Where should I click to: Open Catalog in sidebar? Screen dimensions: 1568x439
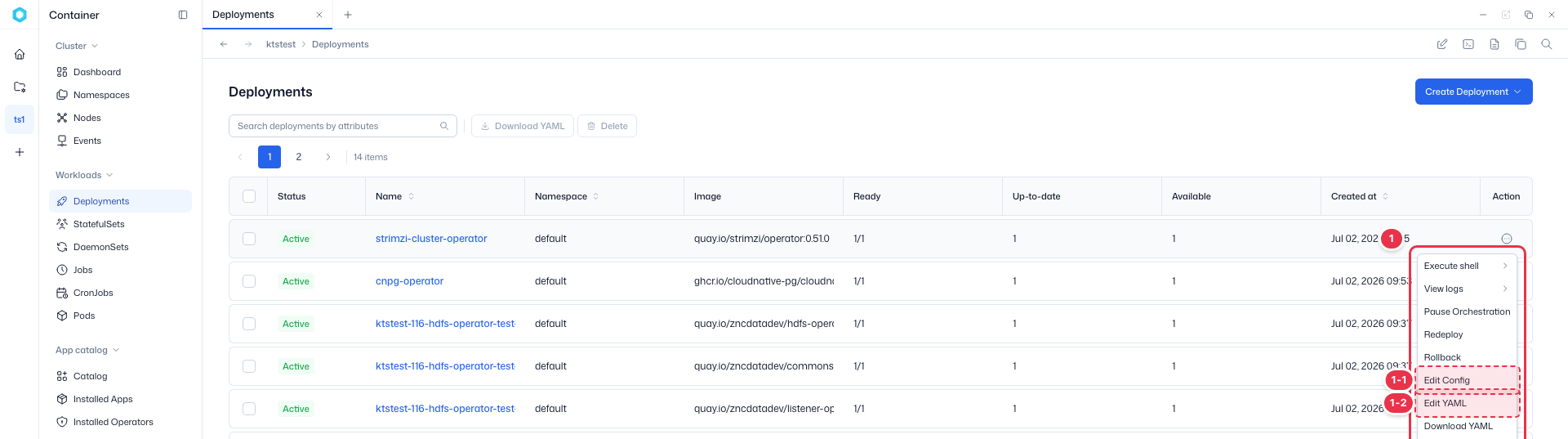coord(120,376)
